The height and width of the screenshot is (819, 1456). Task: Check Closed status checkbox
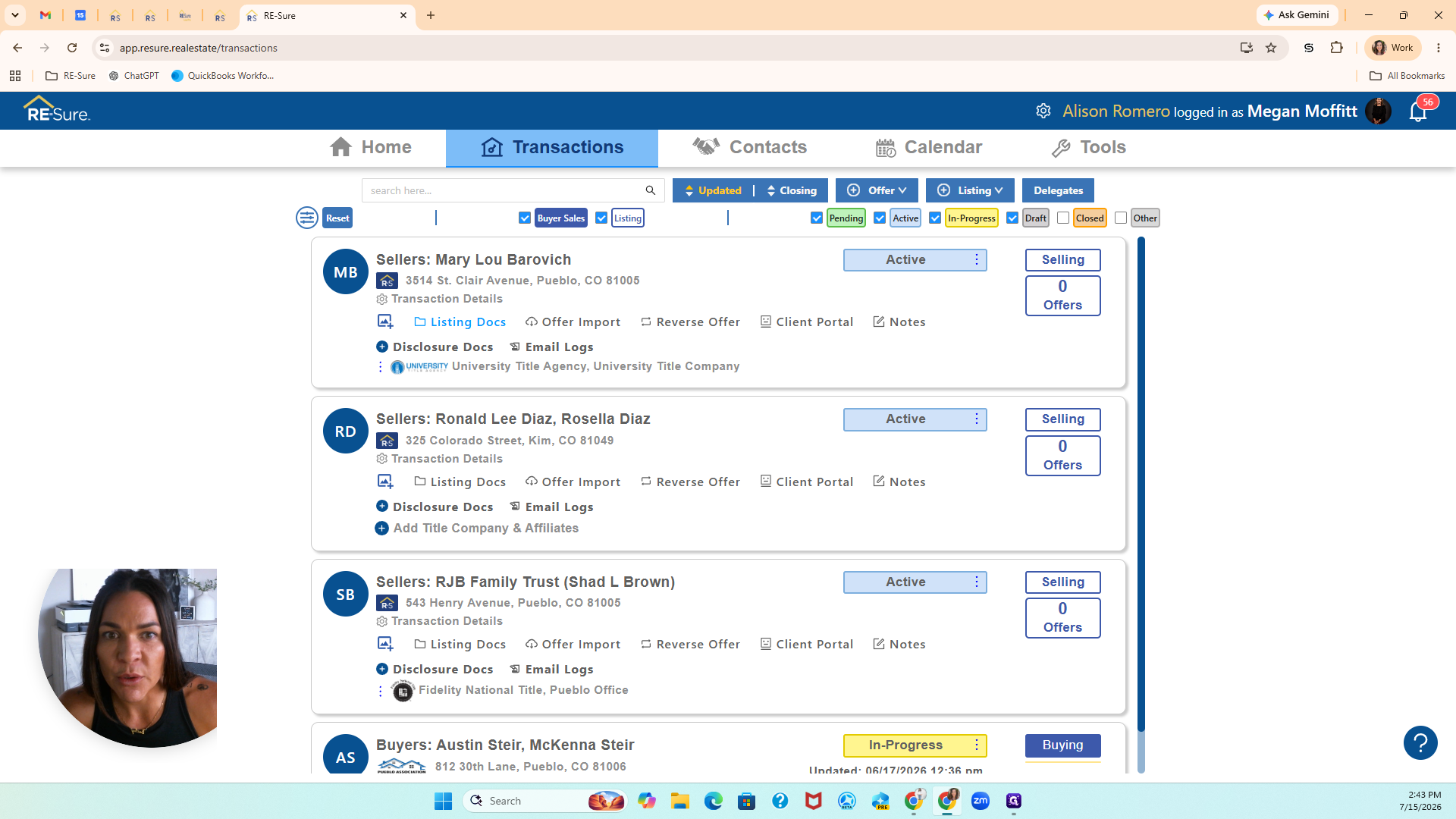click(x=1063, y=218)
